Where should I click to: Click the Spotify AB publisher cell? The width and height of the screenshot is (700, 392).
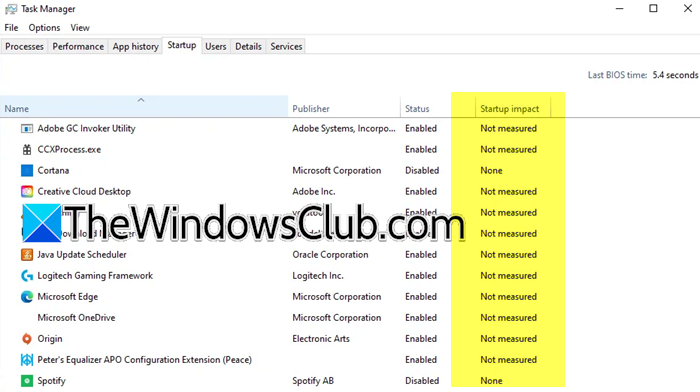pos(313,381)
